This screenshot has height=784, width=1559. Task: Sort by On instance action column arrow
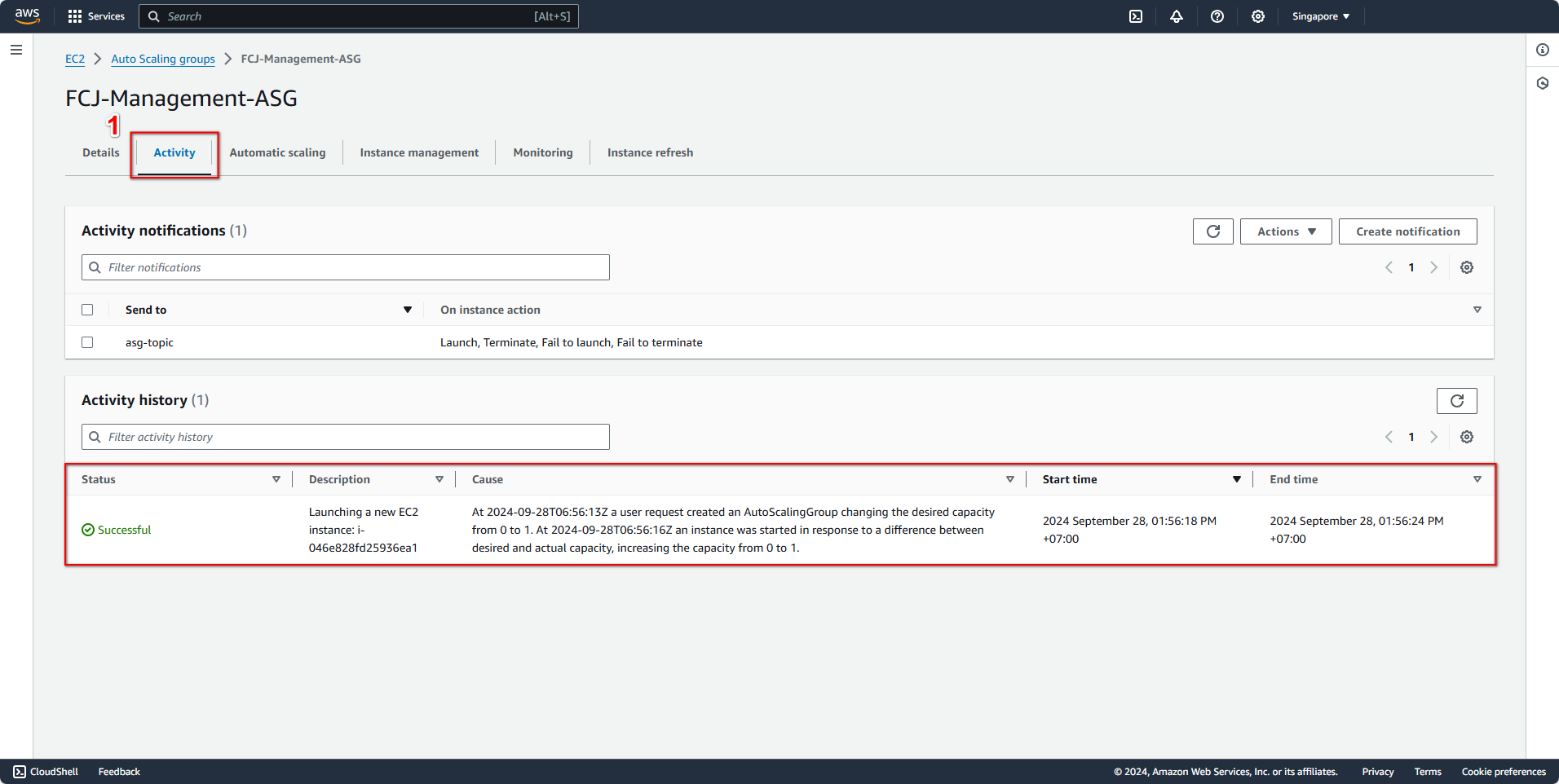pos(1477,310)
